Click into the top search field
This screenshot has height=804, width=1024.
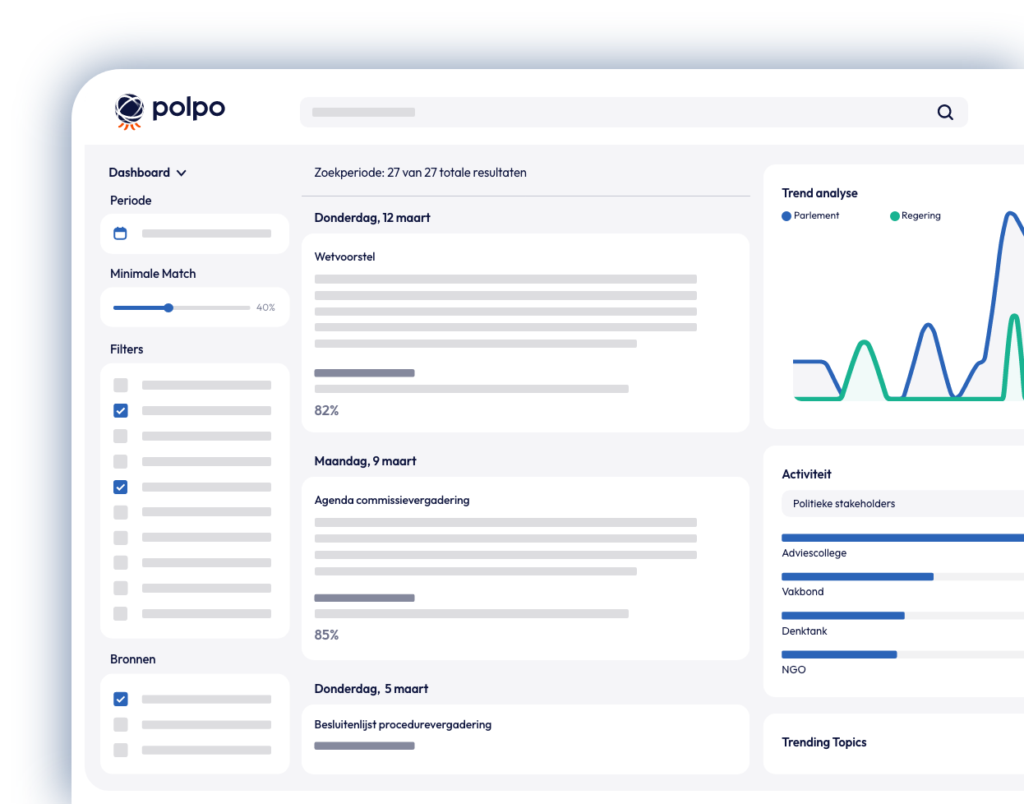[620, 112]
